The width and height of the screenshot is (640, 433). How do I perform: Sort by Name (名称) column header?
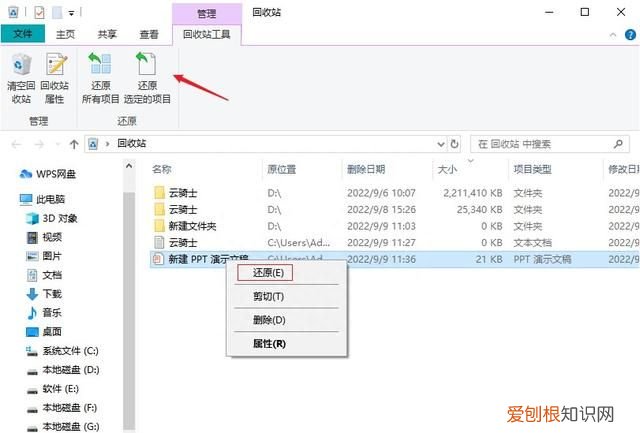tap(162, 169)
